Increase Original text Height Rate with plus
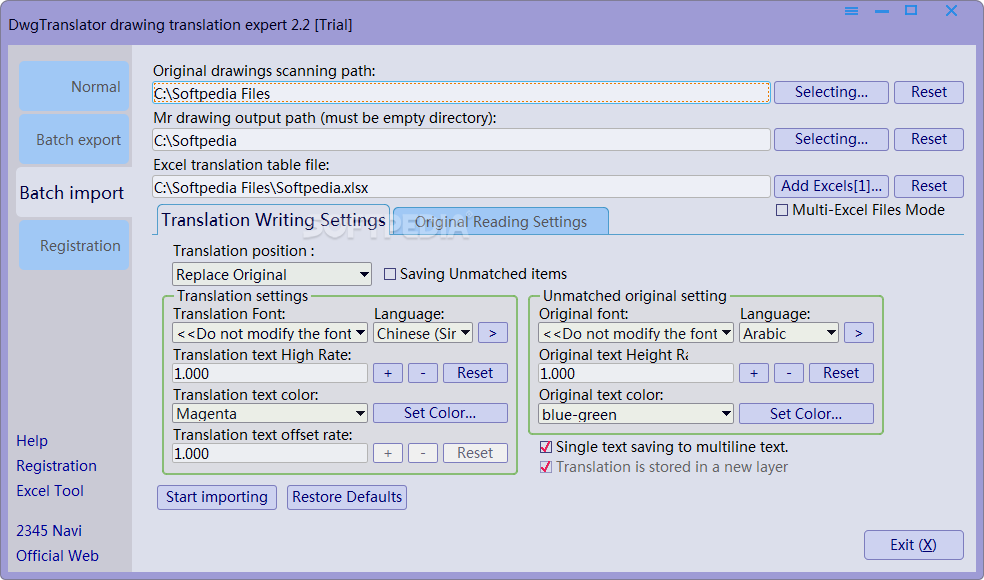Image resolution: width=984 pixels, height=580 pixels. coord(754,373)
